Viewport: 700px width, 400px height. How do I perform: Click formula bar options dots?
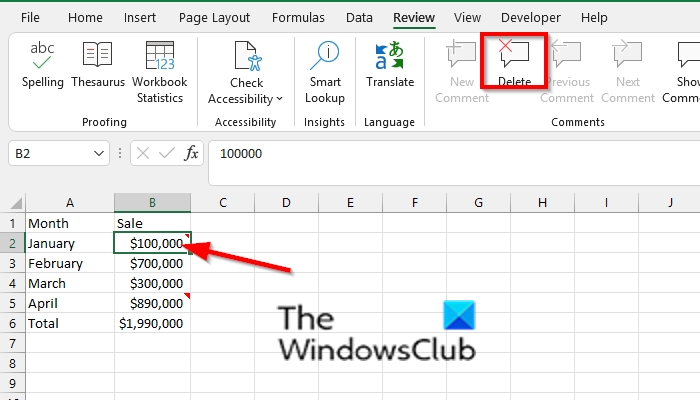click(120, 154)
